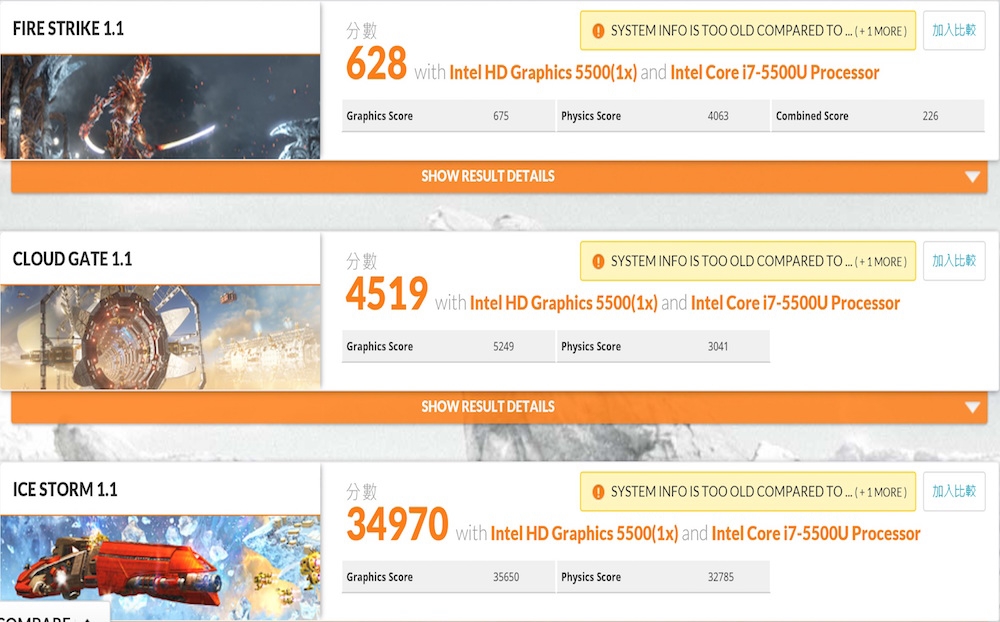This screenshot has height=622, width=1000.
Task: Click Cloud Gate Graphics Score value 5249
Action: point(503,346)
